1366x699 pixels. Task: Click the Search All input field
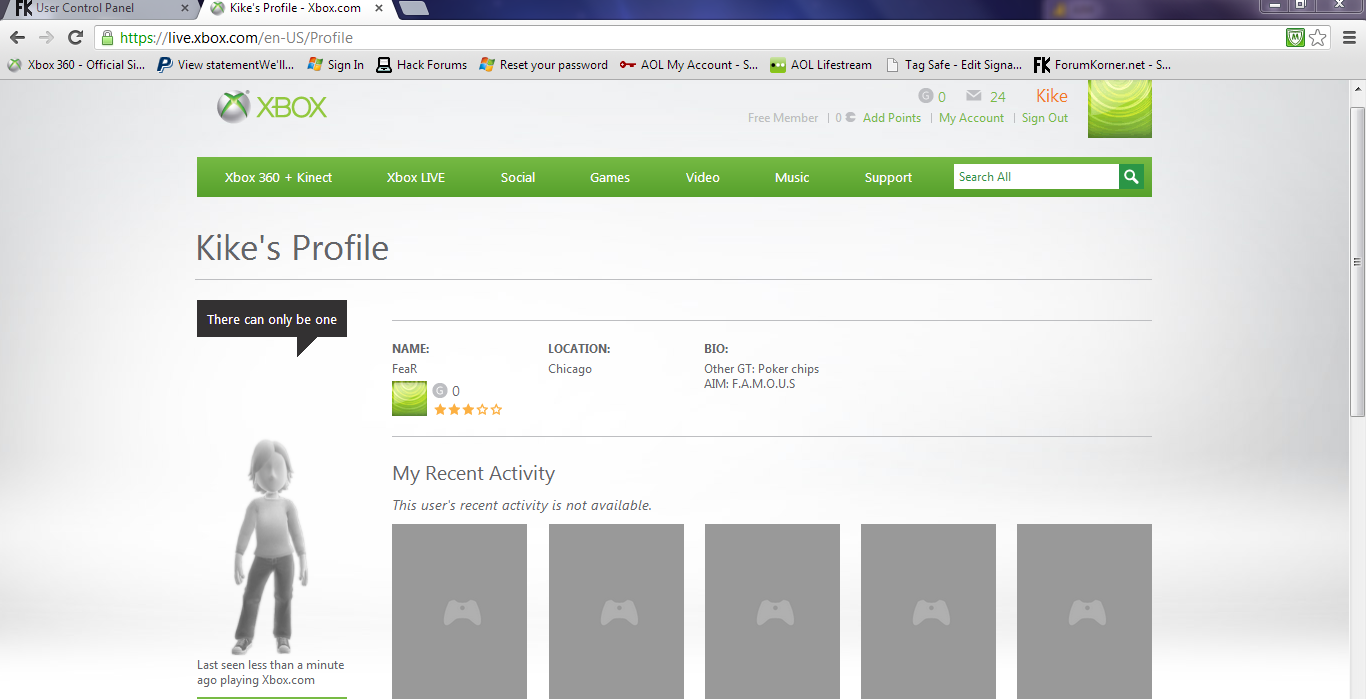[x=1036, y=177]
